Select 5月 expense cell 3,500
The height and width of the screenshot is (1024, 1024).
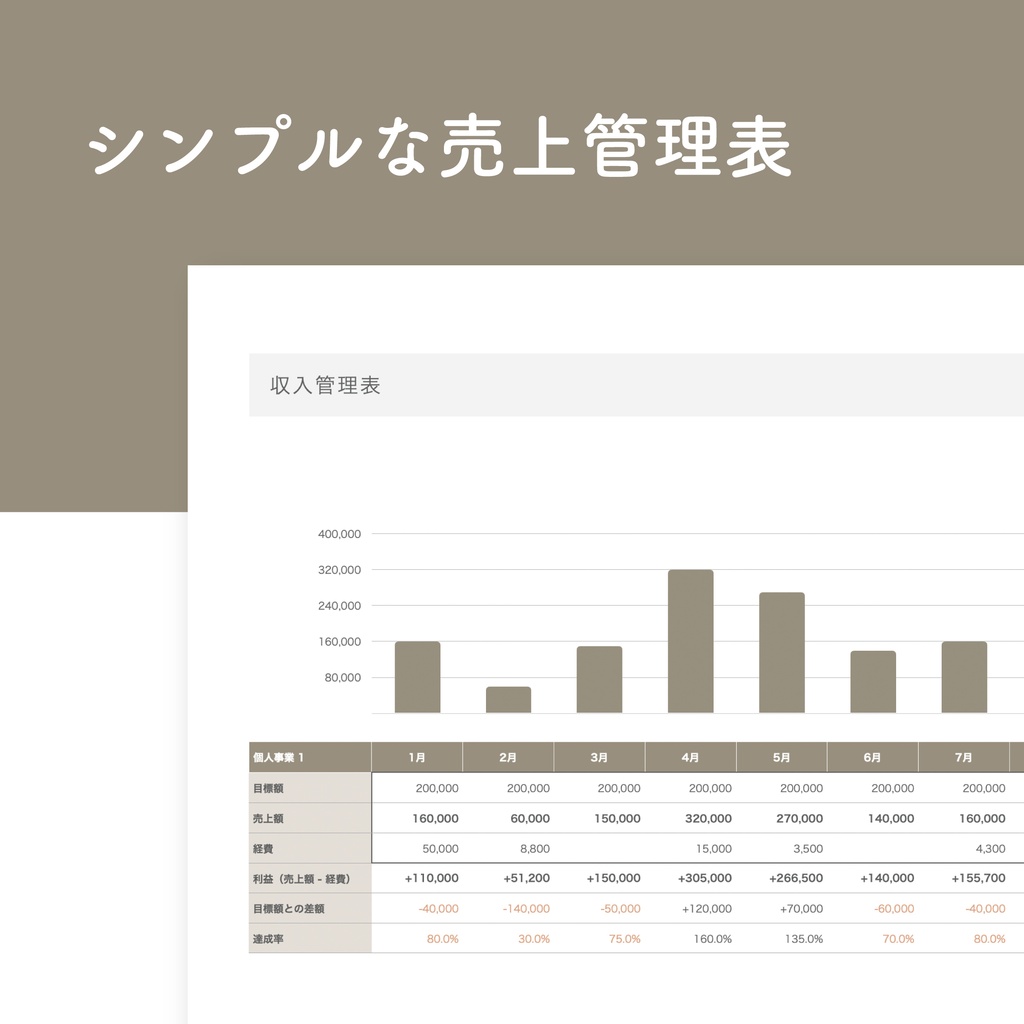pyautogui.click(x=782, y=848)
